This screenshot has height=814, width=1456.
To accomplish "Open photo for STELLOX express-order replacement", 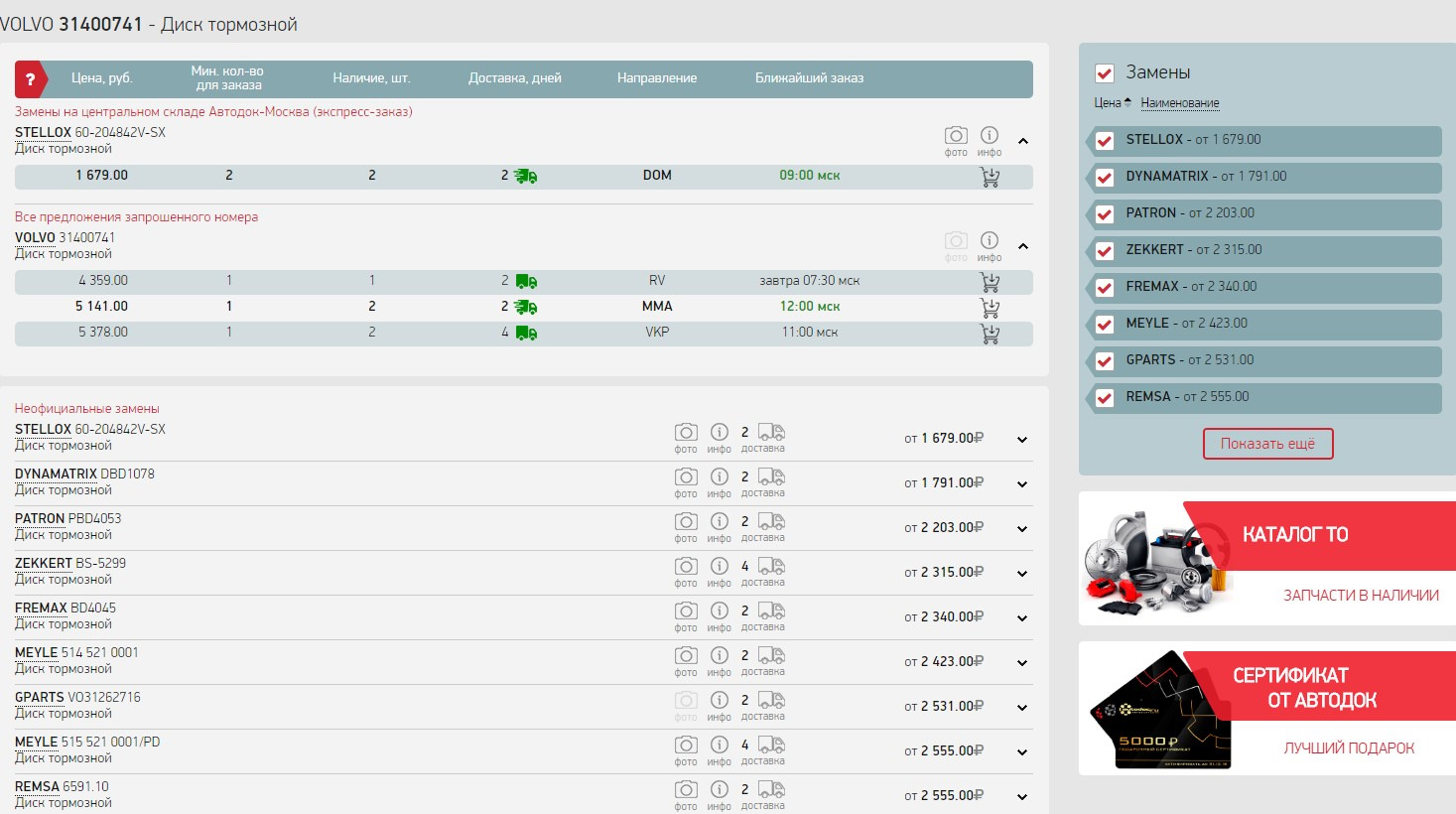I will (956, 135).
